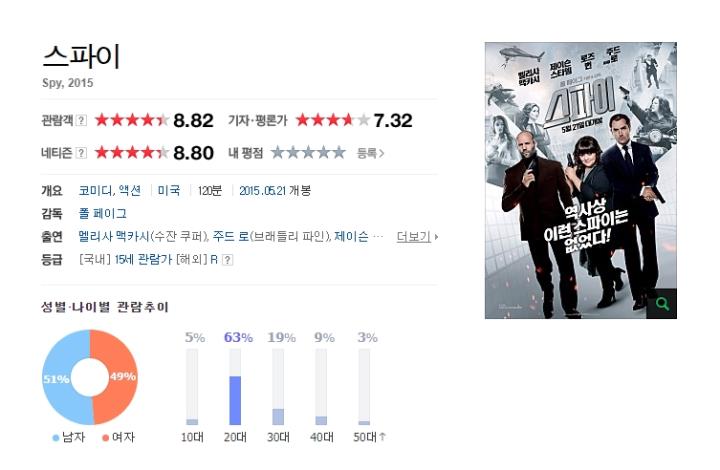The width and height of the screenshot is (720, 470).
Task: Open the 스파이 movie poster image
Action: click(x=580, y=180)
